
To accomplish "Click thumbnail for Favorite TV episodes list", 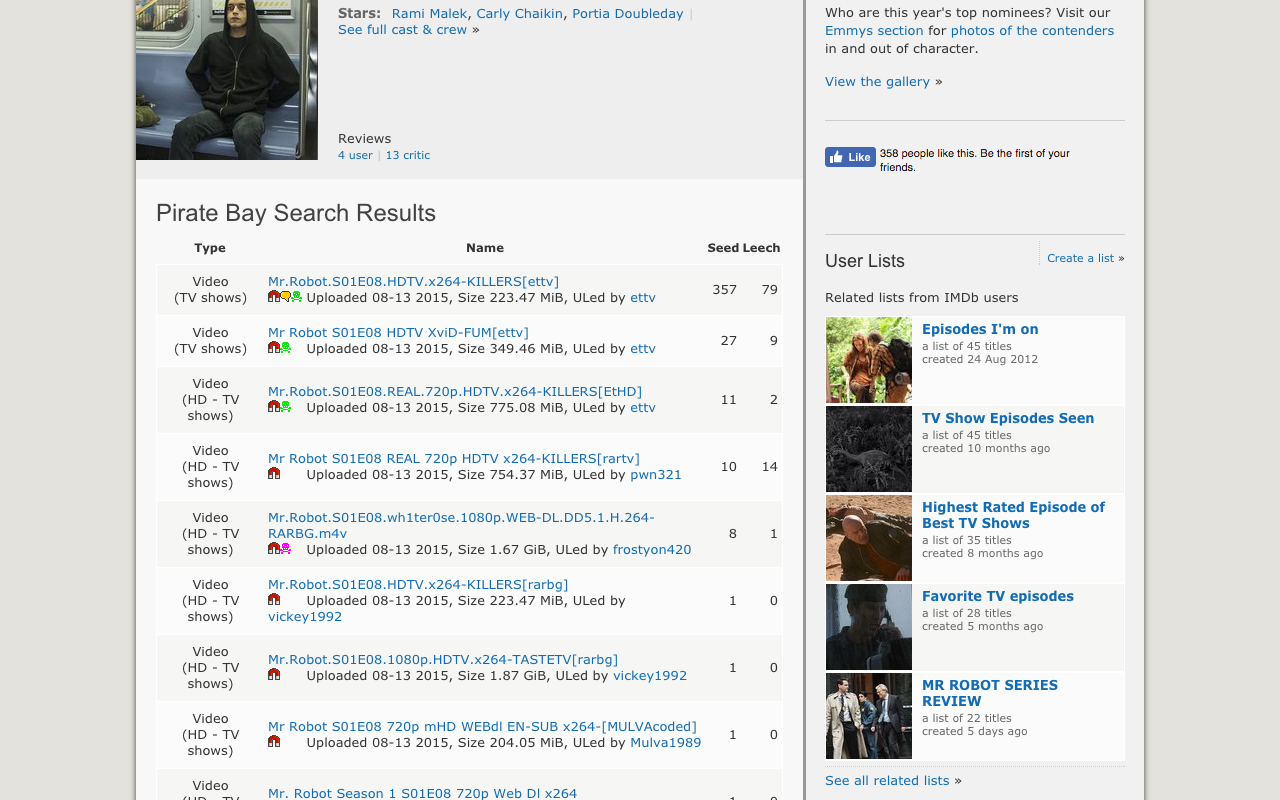I will coord(869,627).
